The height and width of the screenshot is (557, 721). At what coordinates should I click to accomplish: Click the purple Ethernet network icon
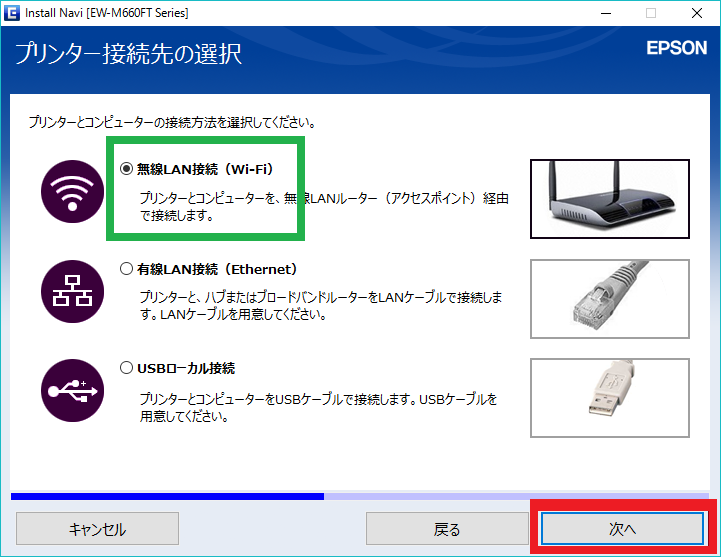click(71, 290)
